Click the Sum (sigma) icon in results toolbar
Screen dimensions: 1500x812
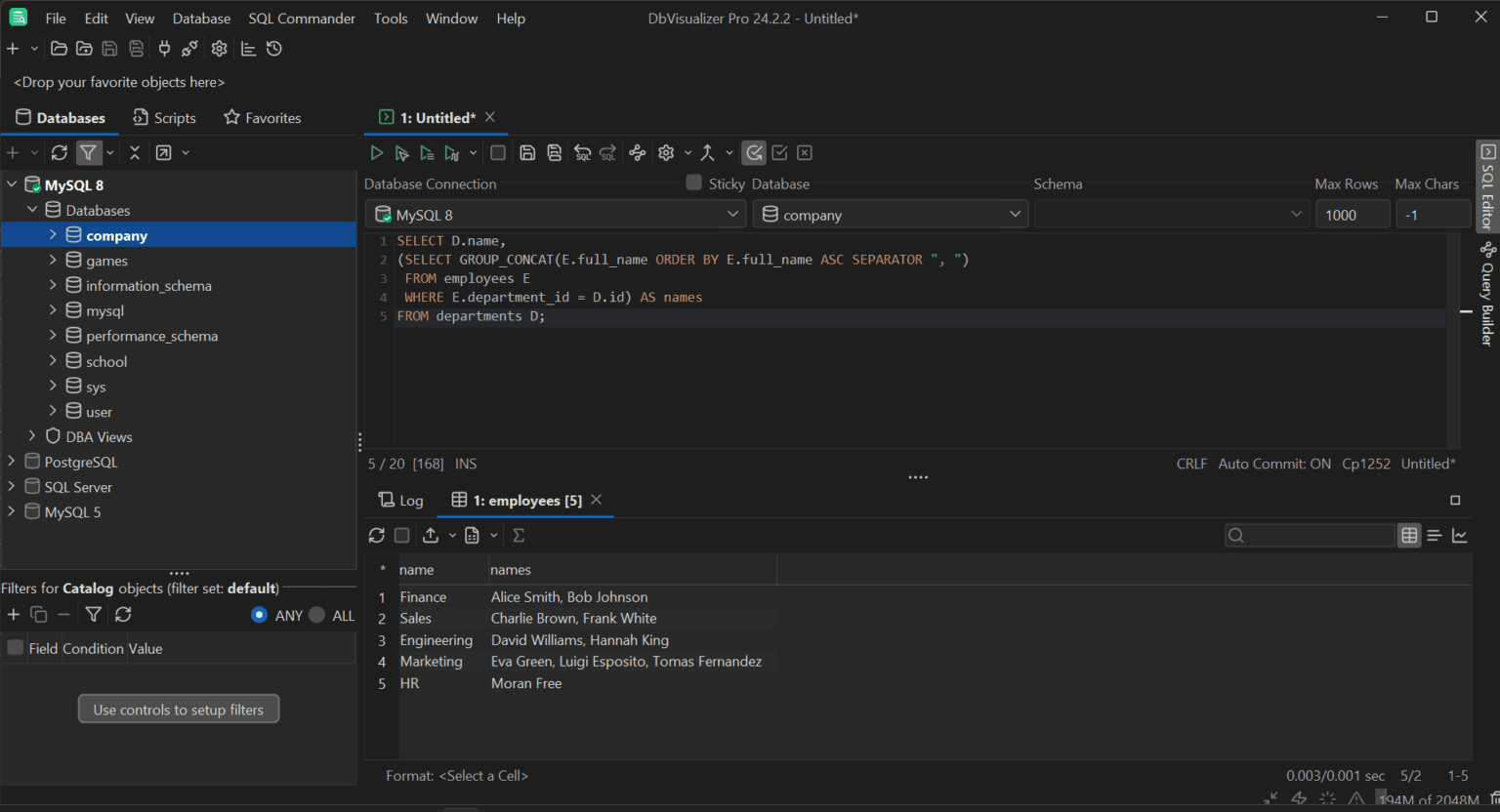519,535
